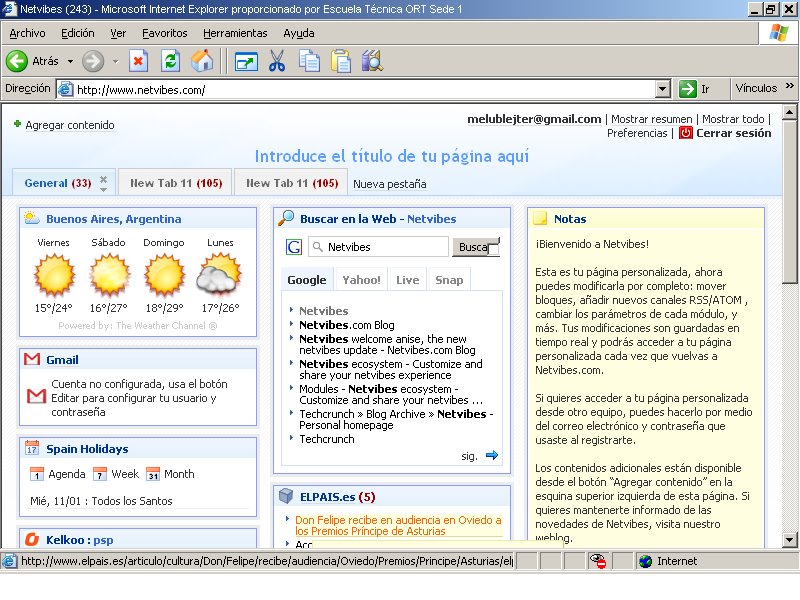Click the Month calendar view link

click(x=179, y=474)
